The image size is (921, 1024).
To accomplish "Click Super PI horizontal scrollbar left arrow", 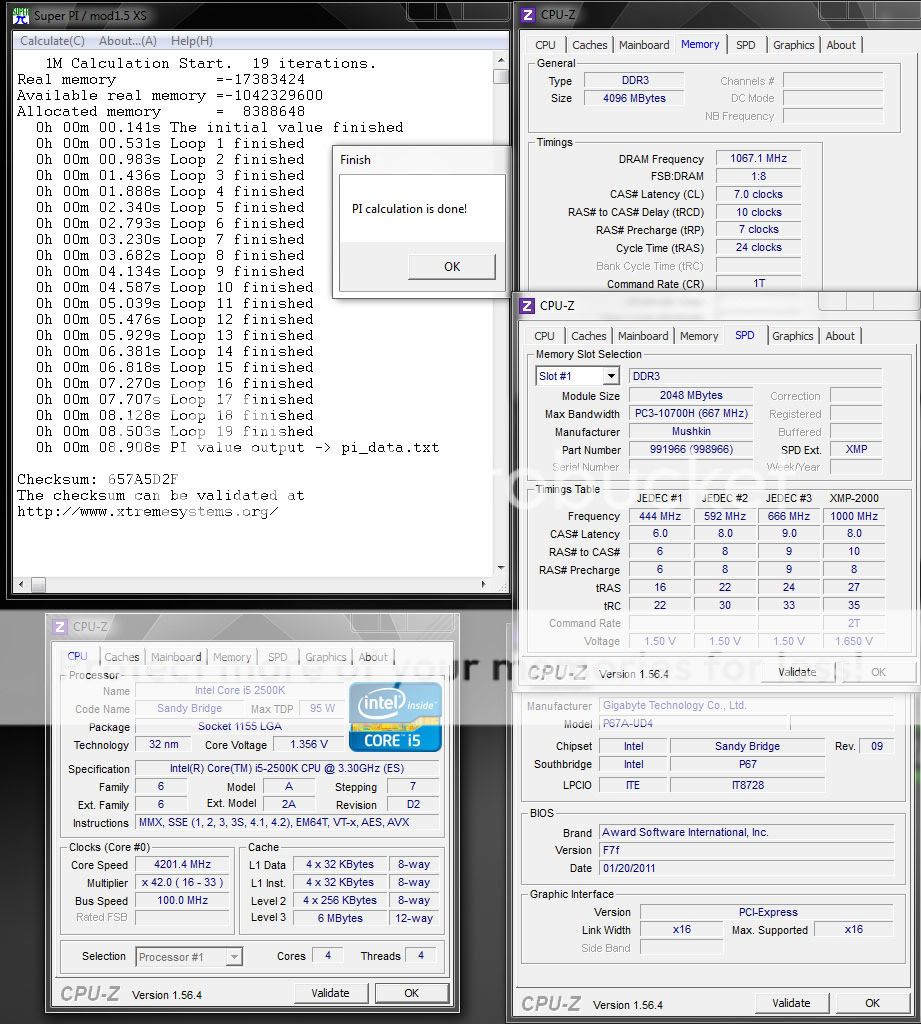I will pyautogui.click(x=22, y=584).
